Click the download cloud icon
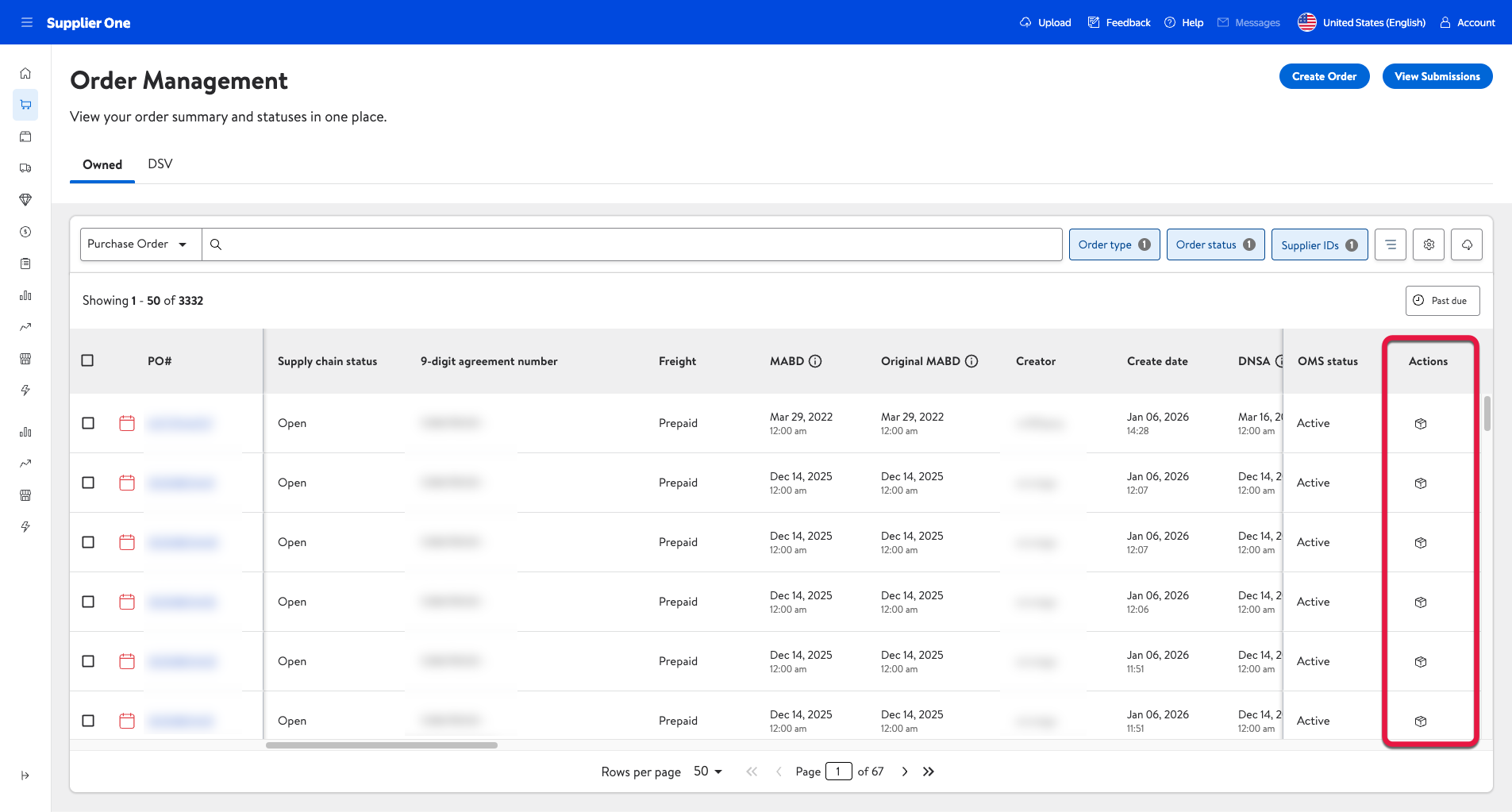Screen dimensions: 1512x812 pyautogui.click(x=1467, y=244)
